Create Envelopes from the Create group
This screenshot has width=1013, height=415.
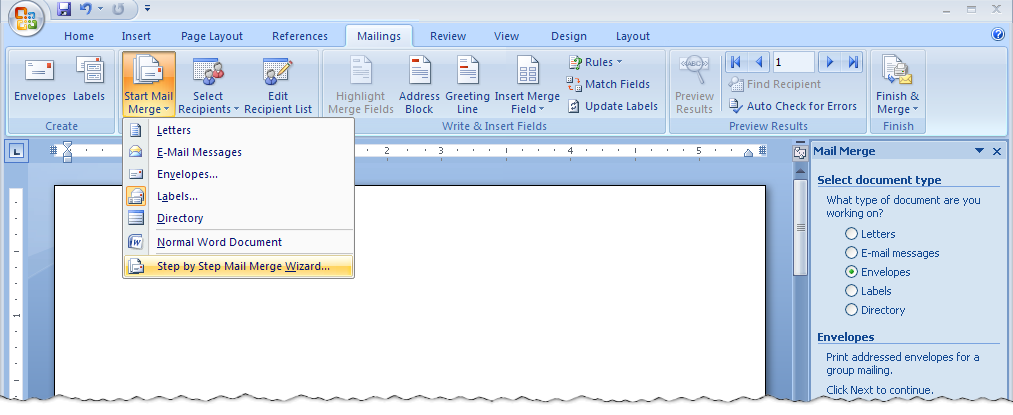40,80
